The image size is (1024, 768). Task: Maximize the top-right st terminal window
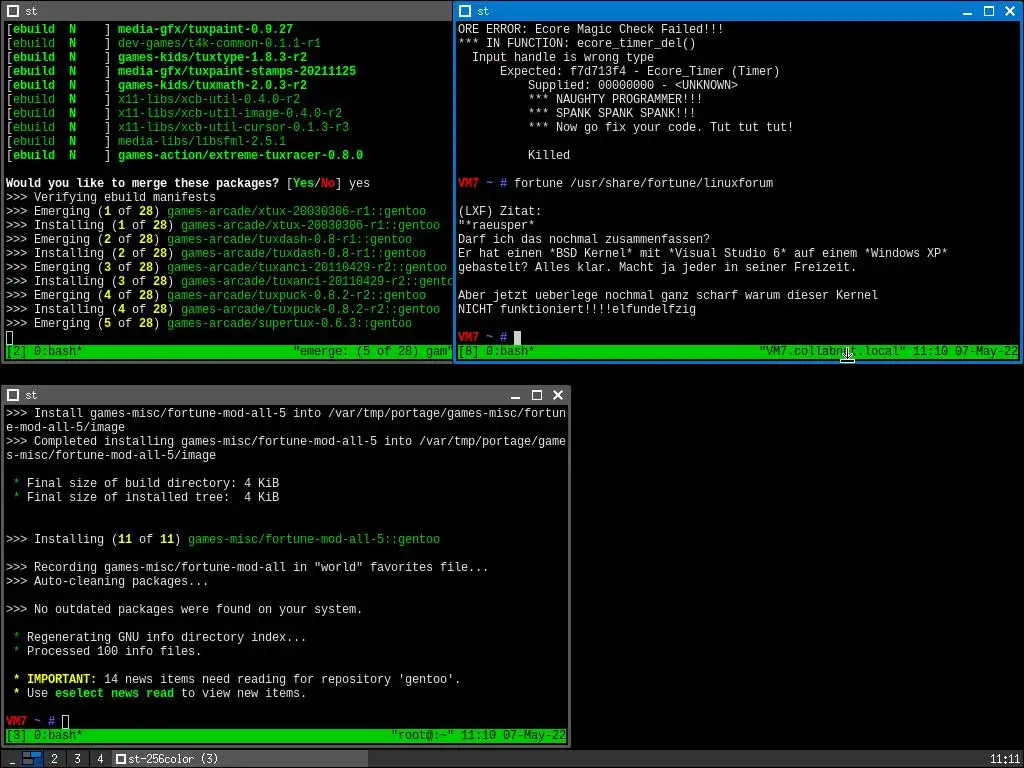[x=989, y=11]
